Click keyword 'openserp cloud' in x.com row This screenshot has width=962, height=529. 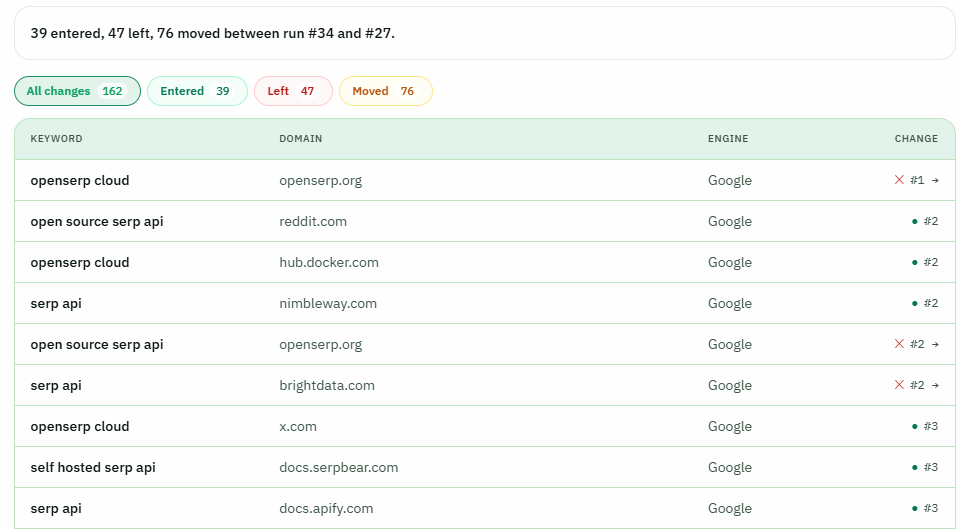coord(80,427)
